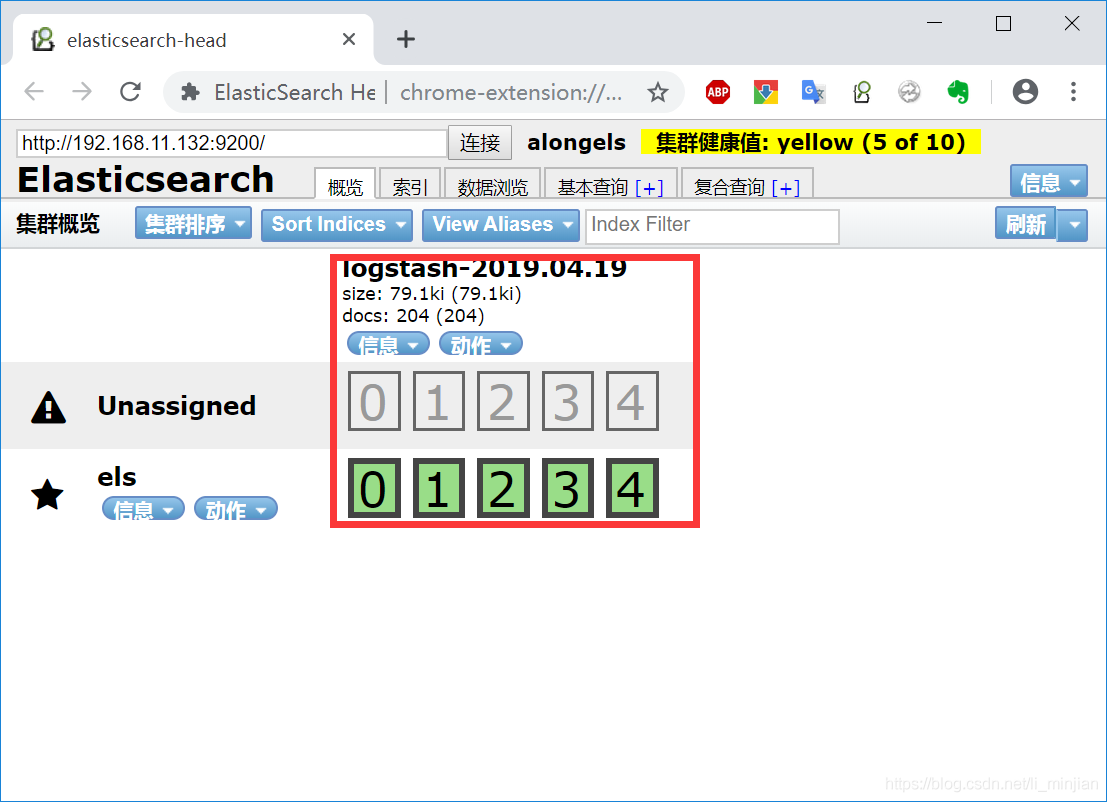1107x802 pixels.
Task: Select unassigned replica shard 0
Action: tap(374, 401)
